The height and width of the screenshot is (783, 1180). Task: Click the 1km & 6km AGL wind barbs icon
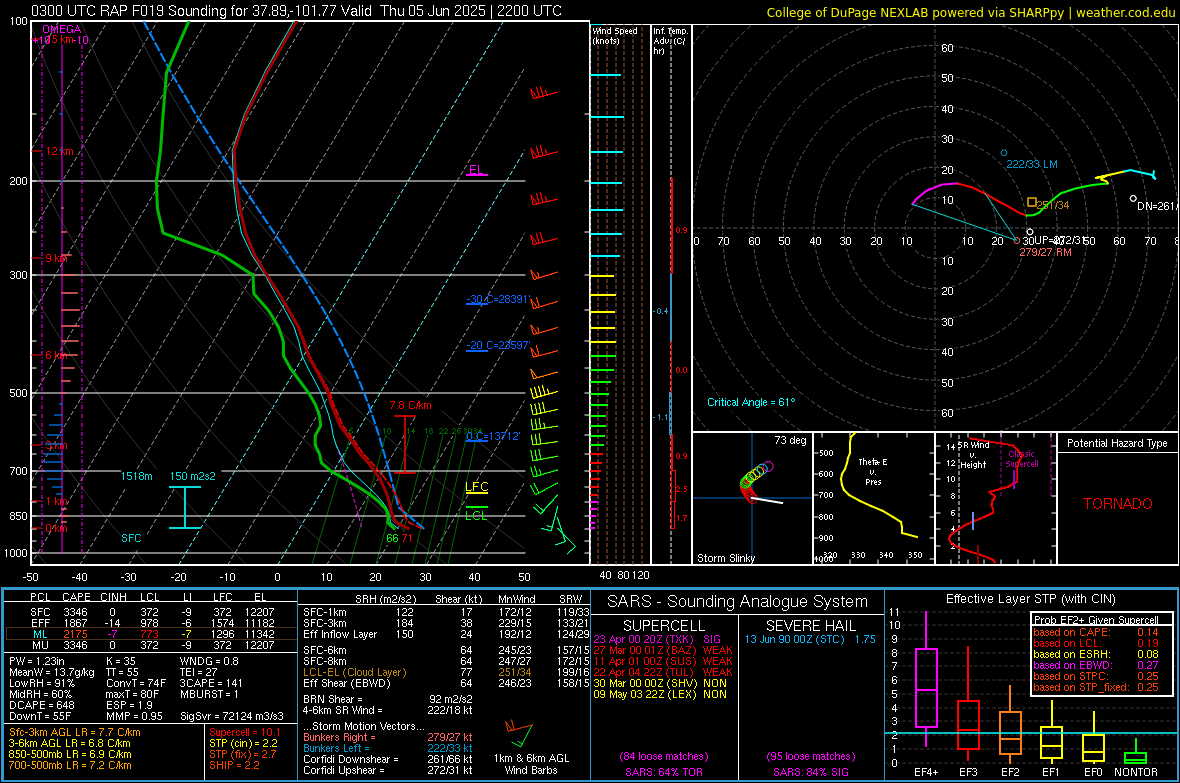tap(519, 734)
